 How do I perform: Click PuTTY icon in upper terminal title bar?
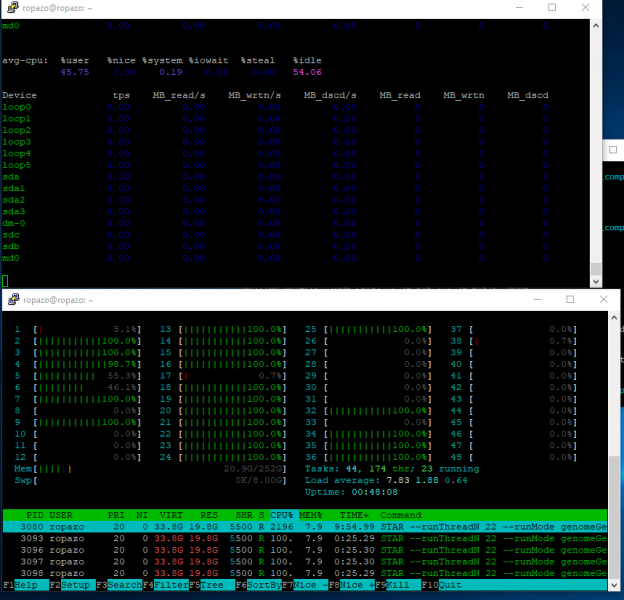(13, 7)
